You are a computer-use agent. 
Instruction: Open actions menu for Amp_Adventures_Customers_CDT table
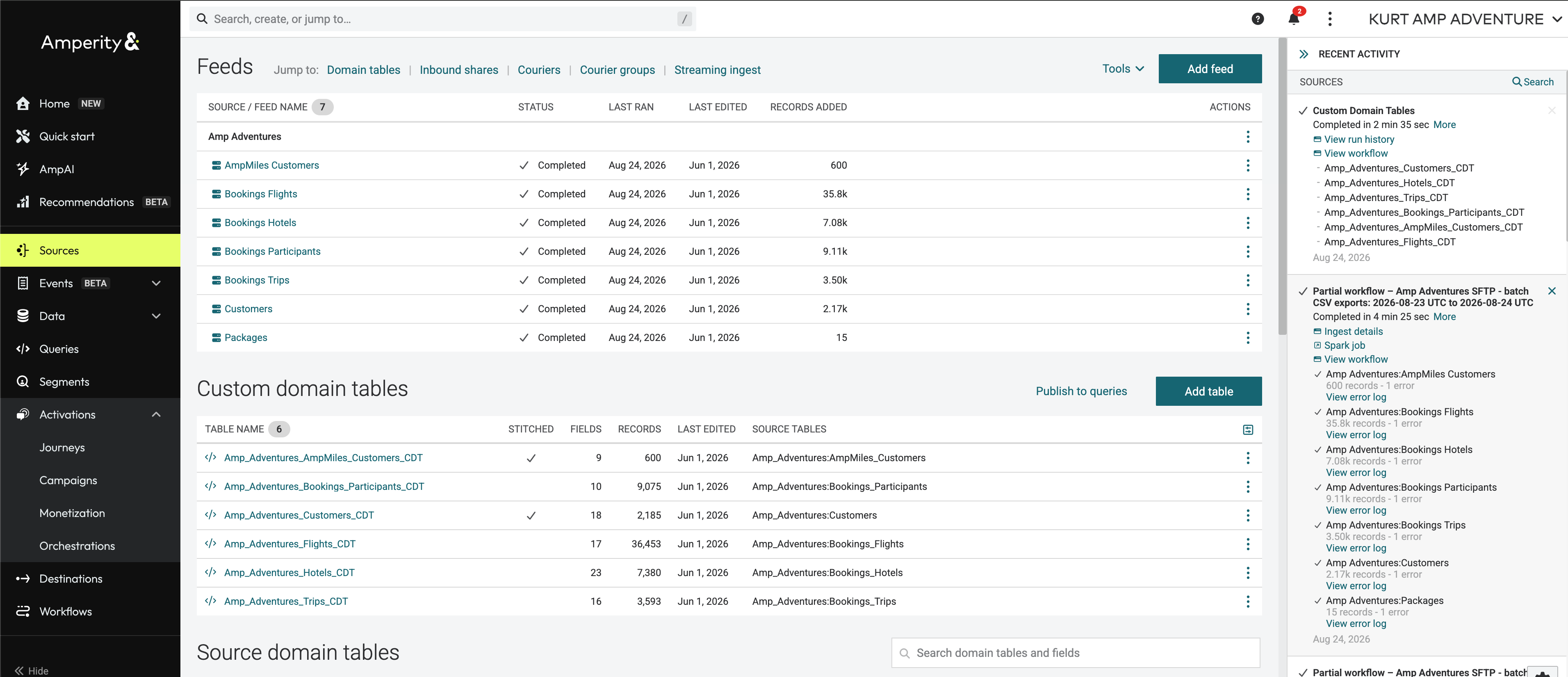[x=1248, y=515]
